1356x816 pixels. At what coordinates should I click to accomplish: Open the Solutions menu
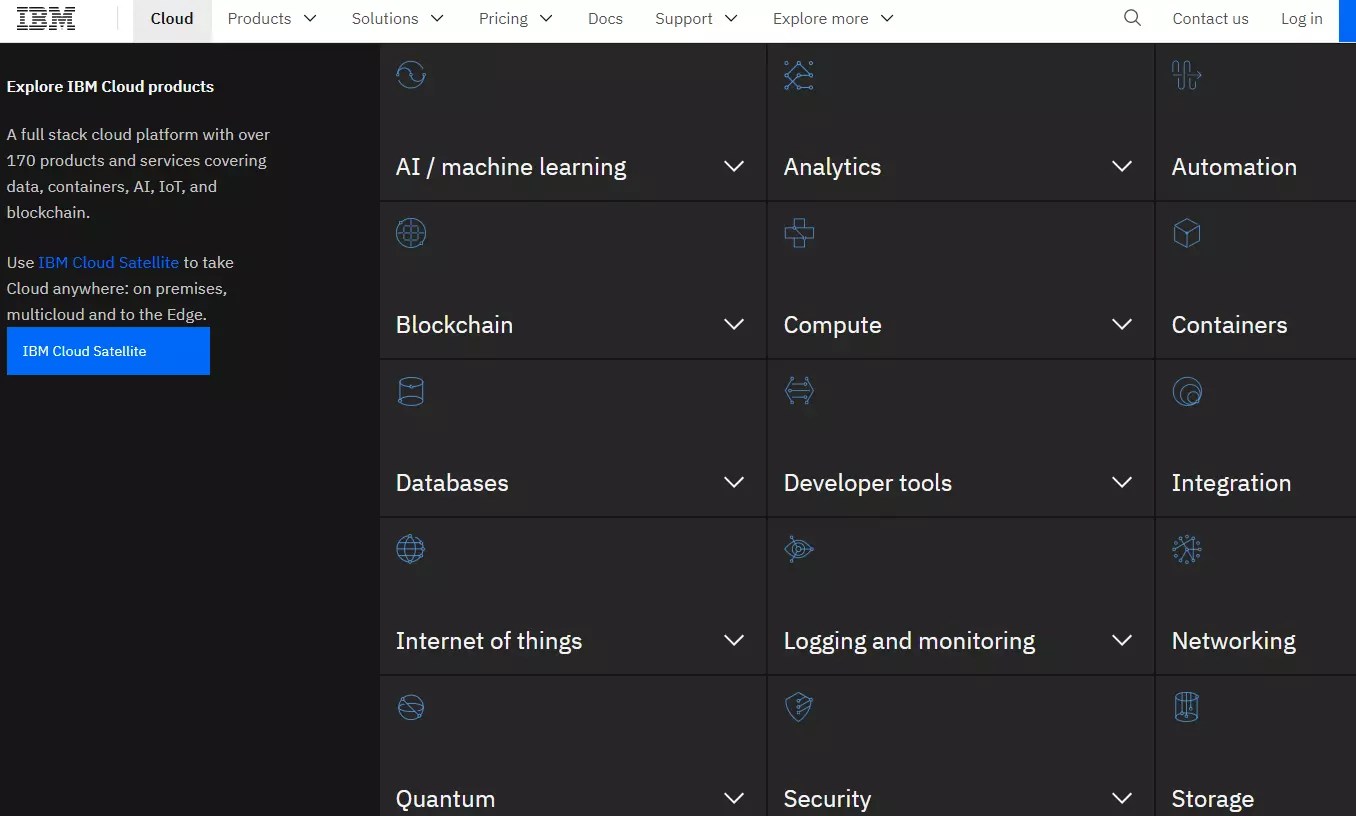click(x=397, y=19)
